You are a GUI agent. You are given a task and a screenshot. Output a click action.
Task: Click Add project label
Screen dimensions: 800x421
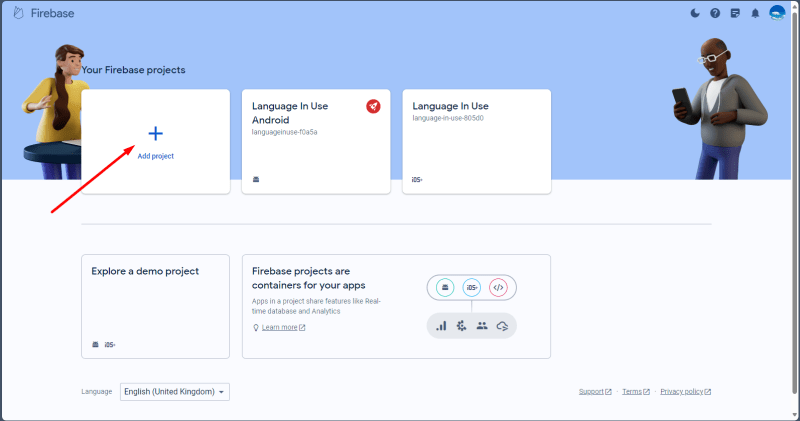[x=156, y=156]
